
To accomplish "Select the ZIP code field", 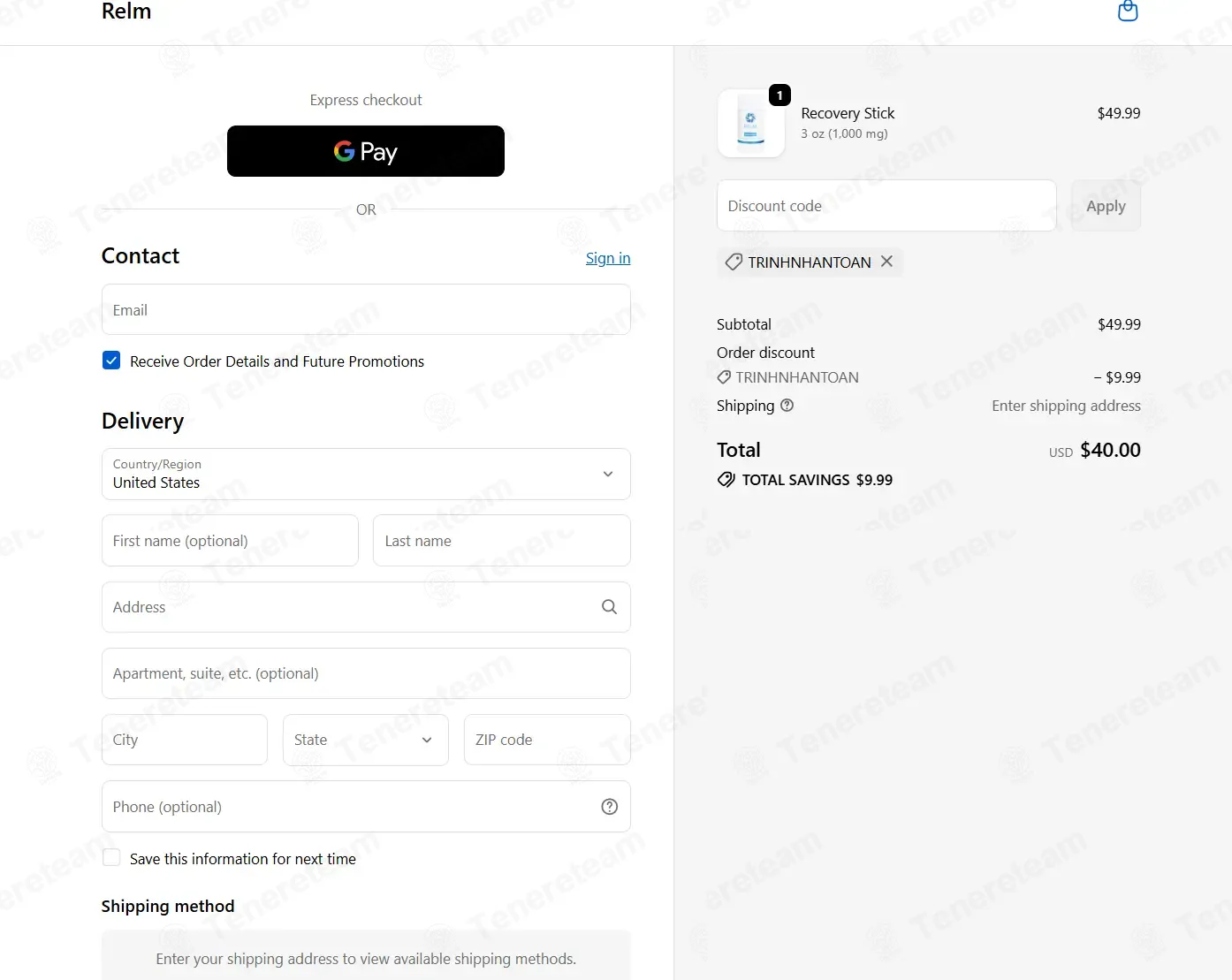I will (547, 740).
